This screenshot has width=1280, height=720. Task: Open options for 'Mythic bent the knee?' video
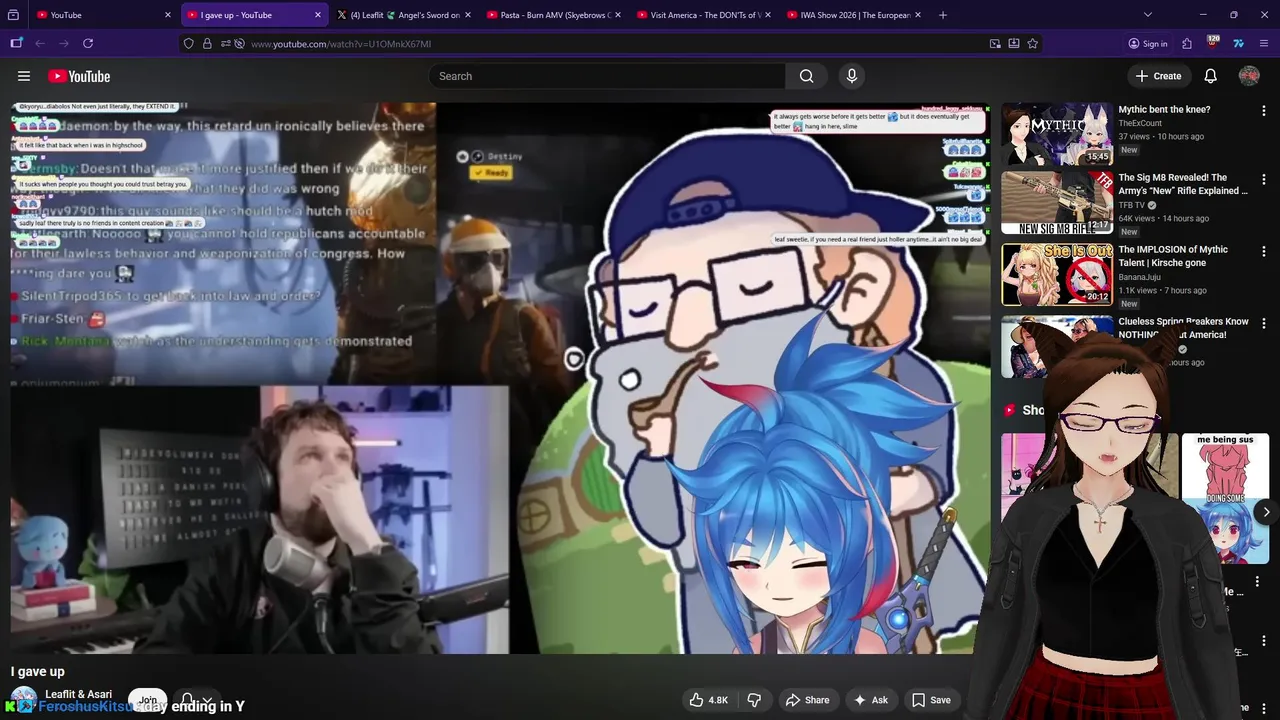1263,111
